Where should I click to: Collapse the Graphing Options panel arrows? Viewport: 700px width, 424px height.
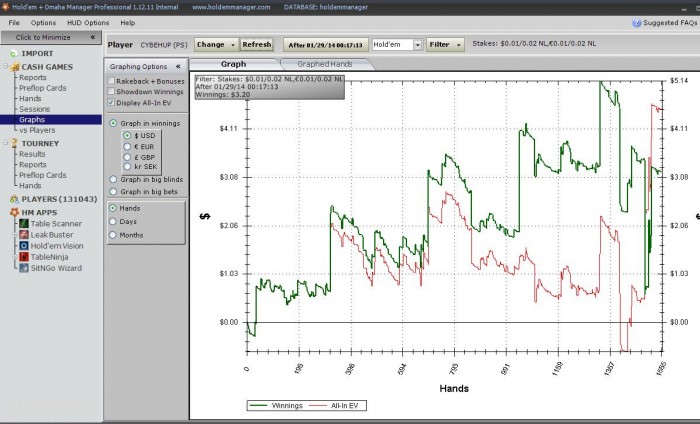pos(178,67)
